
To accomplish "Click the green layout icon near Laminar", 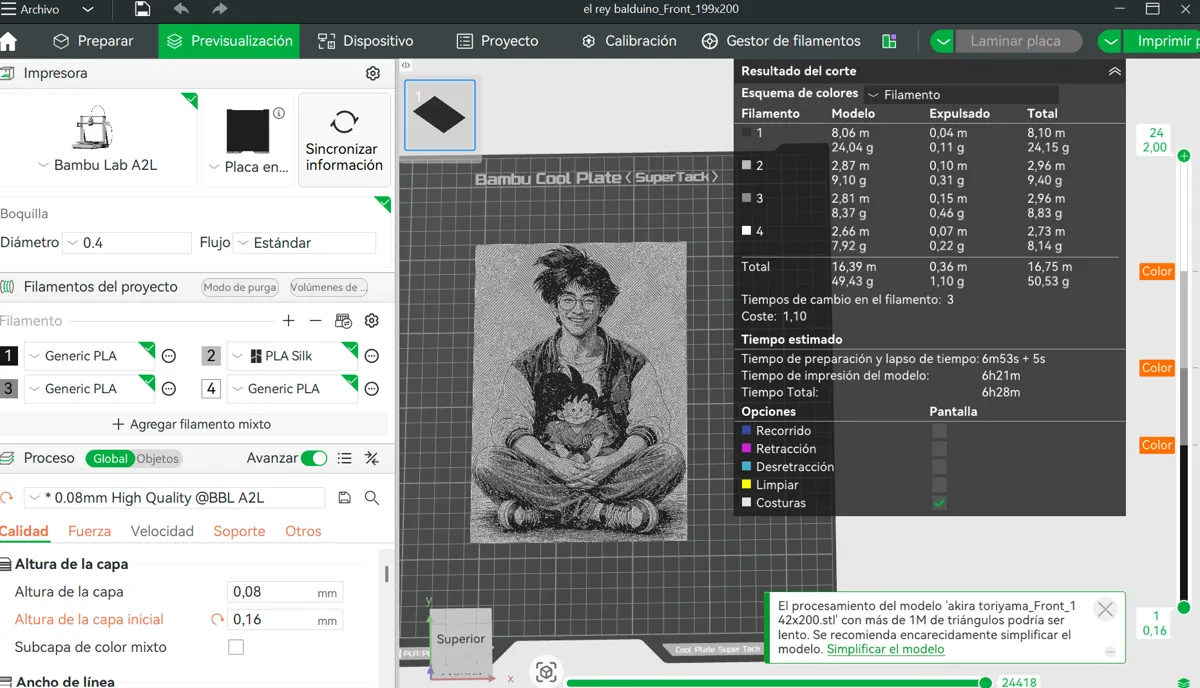I will [x=889, y=41].
